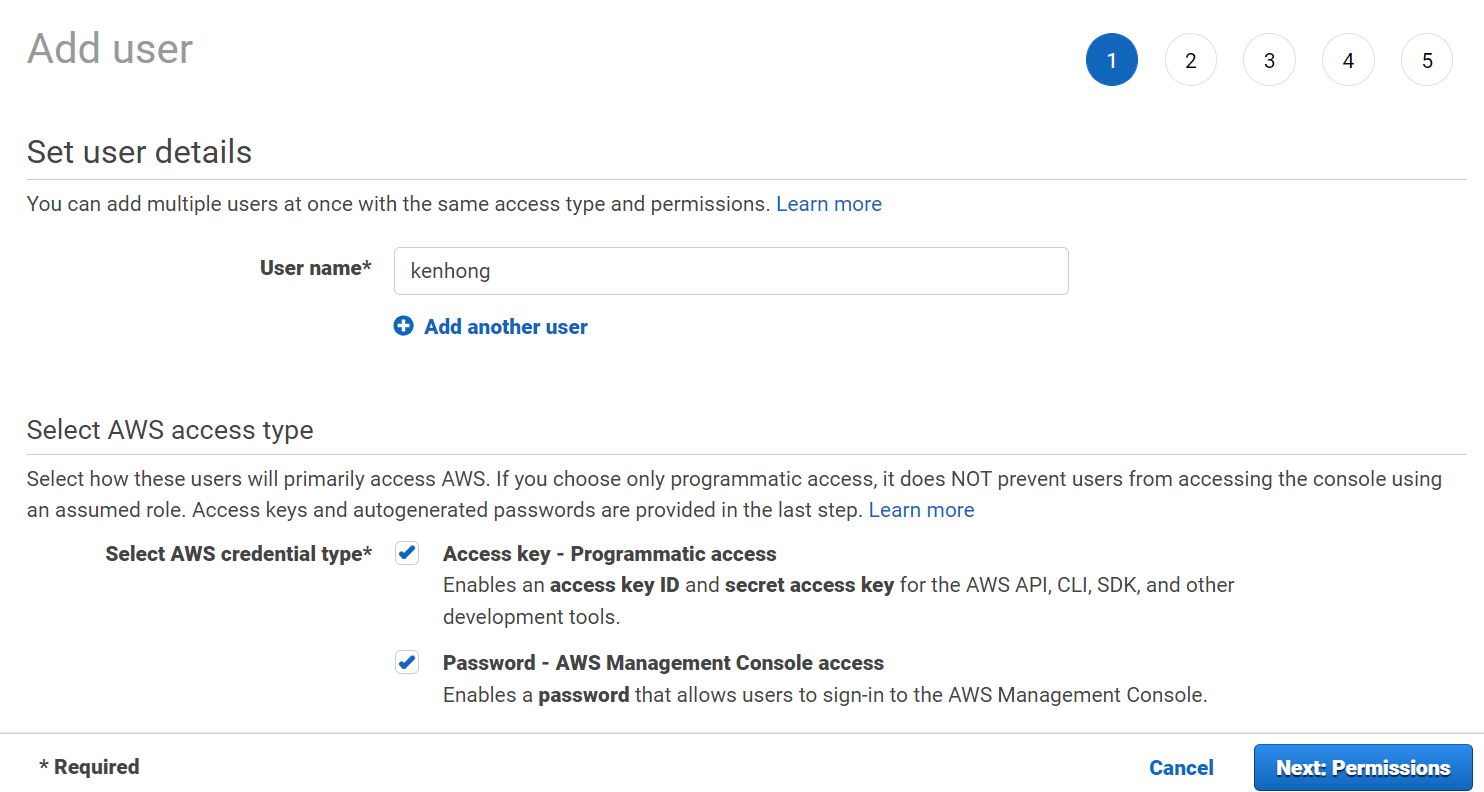Image resolution: width=1484 pixels, height=792 pixels.
Task: Open step 4 of Add user wizard
Action: (x=1348, y=60)
